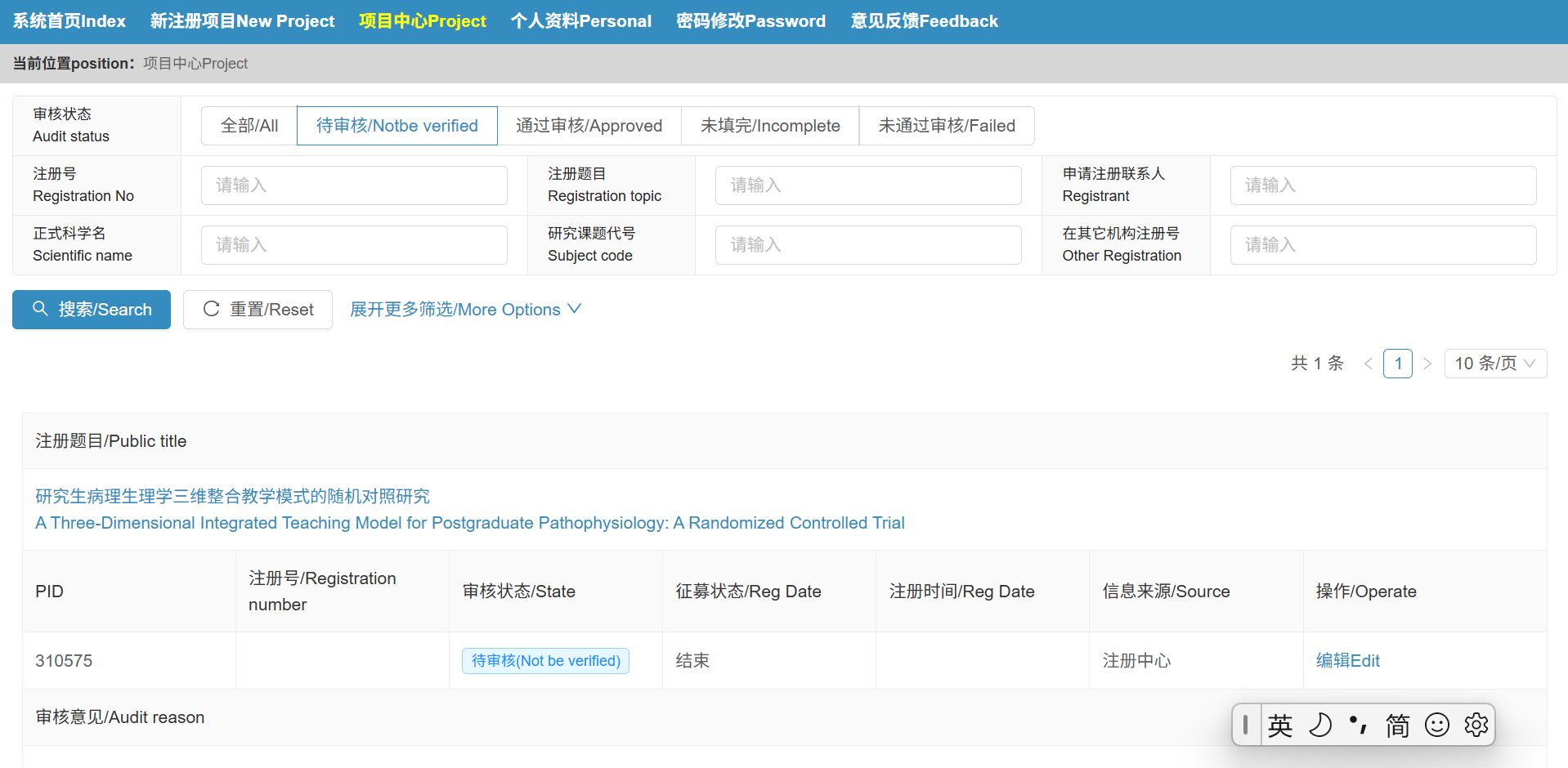Select the 通过审核/Approved status filter
Screen dimensions: 1568x768
(x=589, y=126)
